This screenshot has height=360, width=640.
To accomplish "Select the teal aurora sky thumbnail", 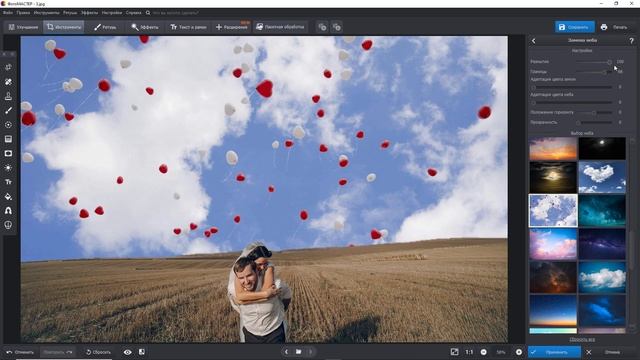I will pyautogui.click(x=602, y=210).
